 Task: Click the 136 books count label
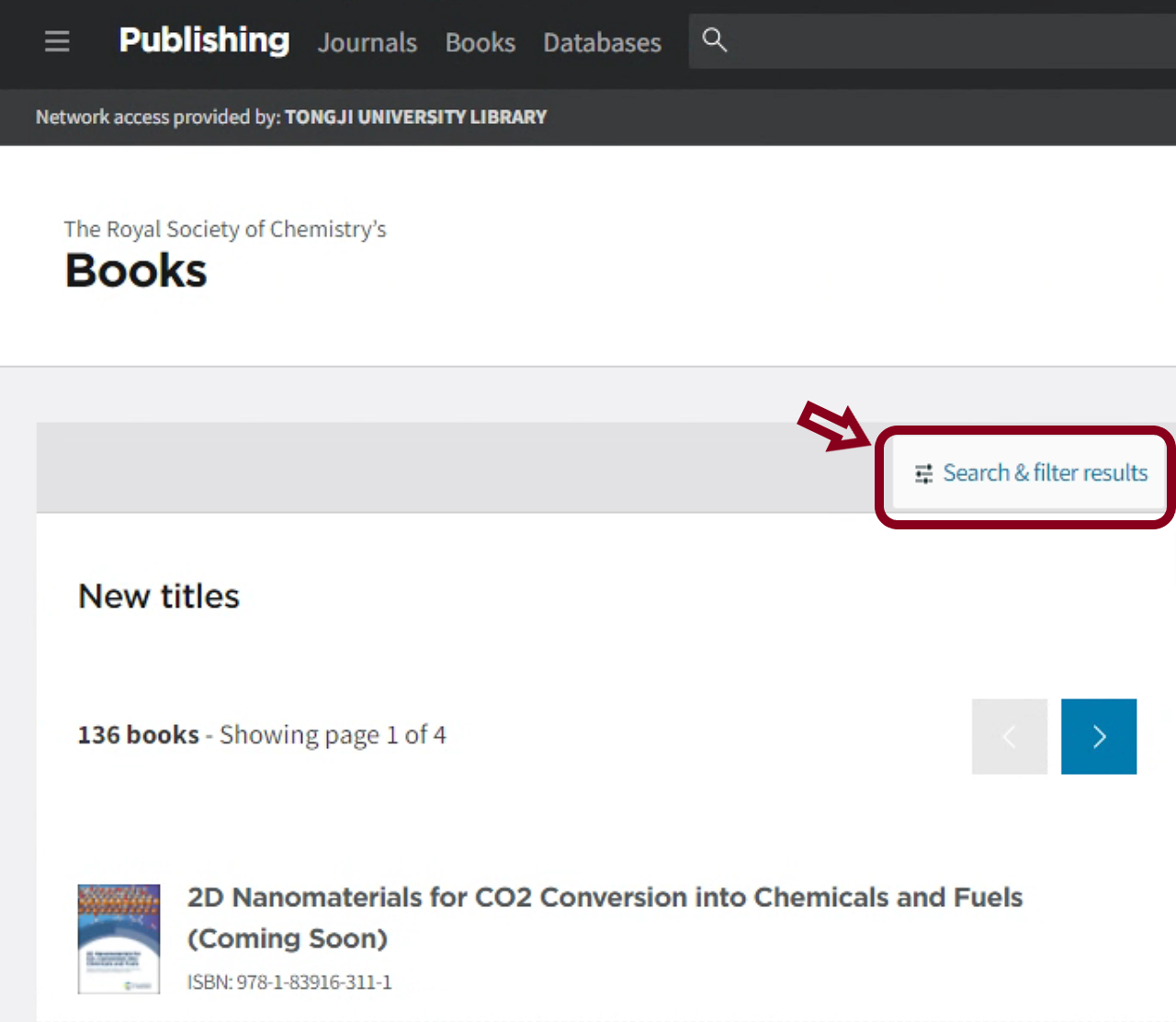(x=138, y=735)
